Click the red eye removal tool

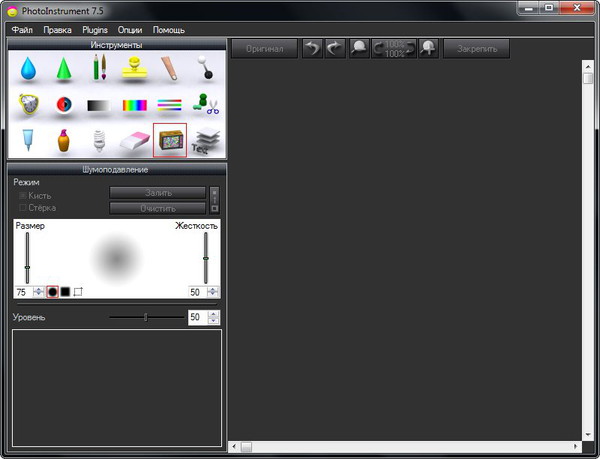(63, 105)
